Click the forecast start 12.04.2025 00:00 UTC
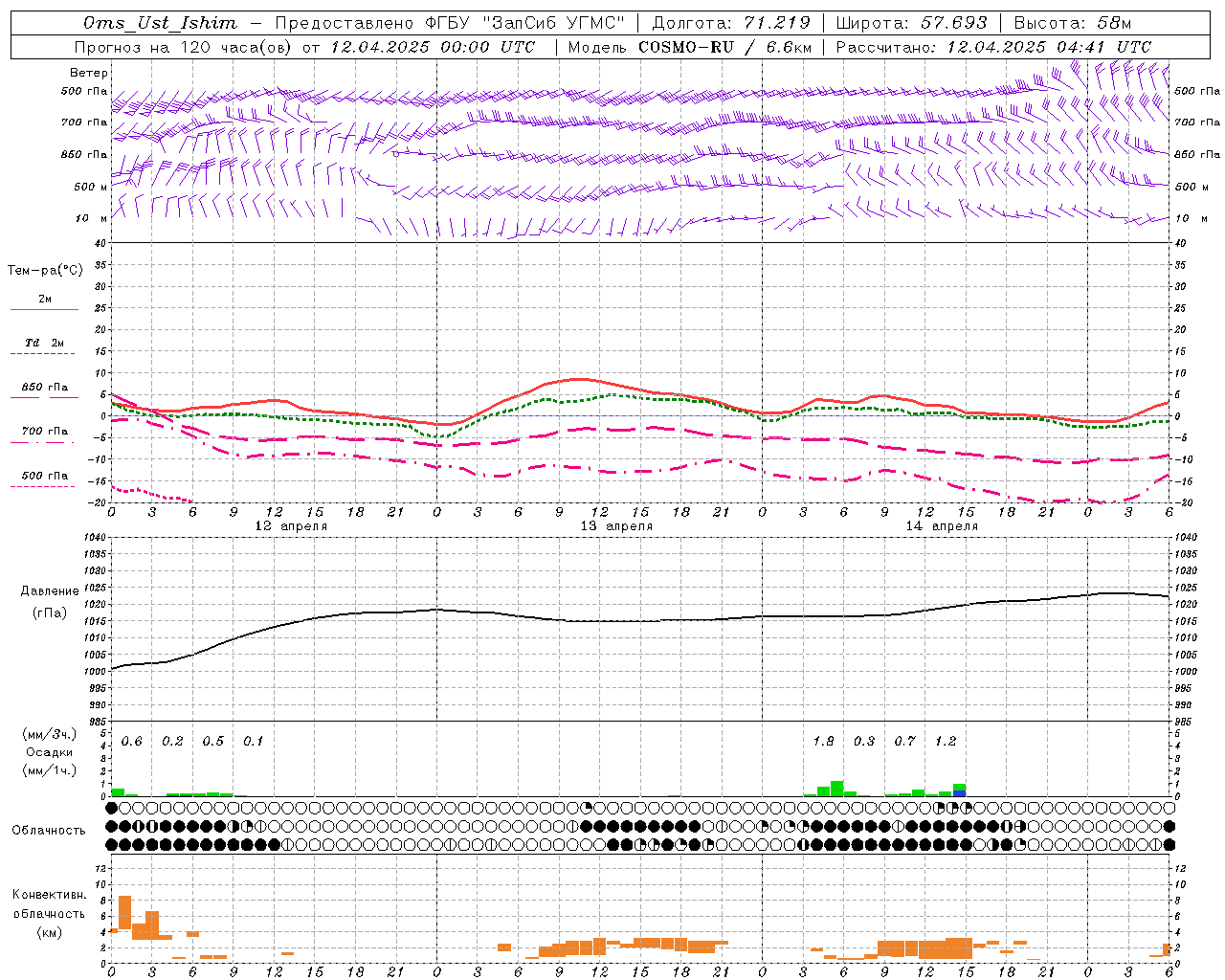Screen dimensions: 1225x980 pos(433,47)
